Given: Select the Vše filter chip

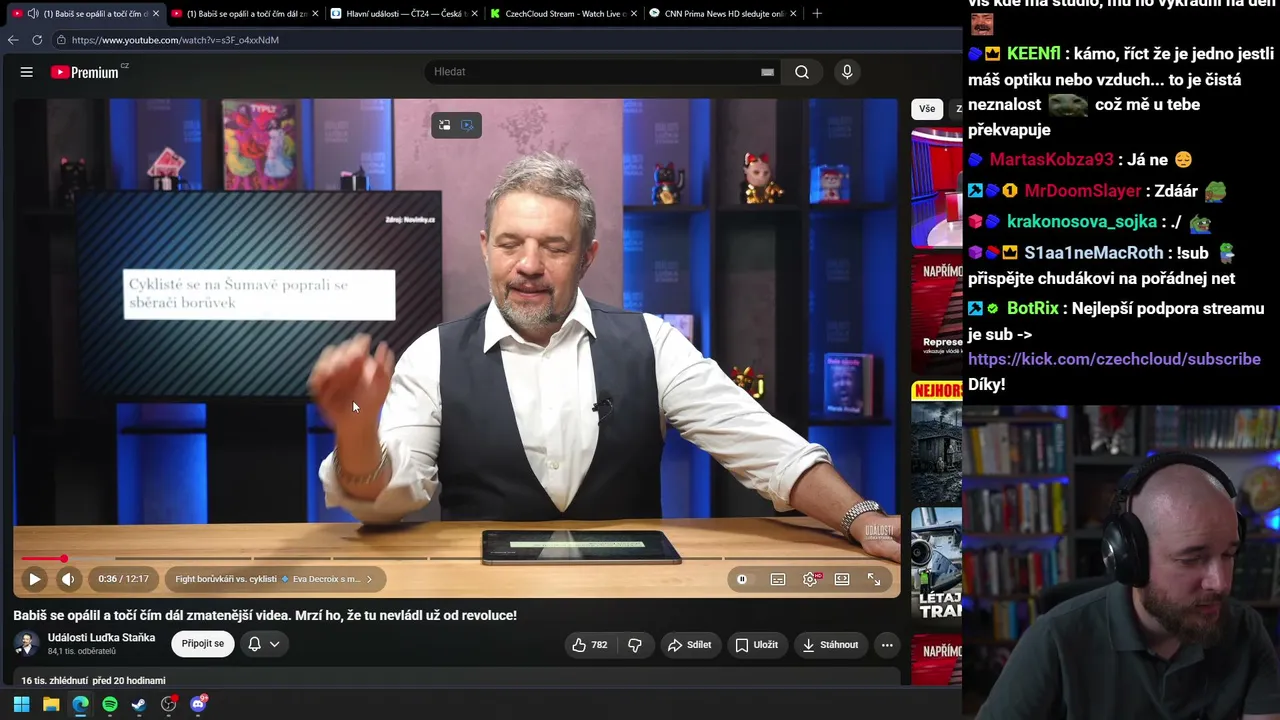Looking at the screenshot, I should (x=927, y=109).
